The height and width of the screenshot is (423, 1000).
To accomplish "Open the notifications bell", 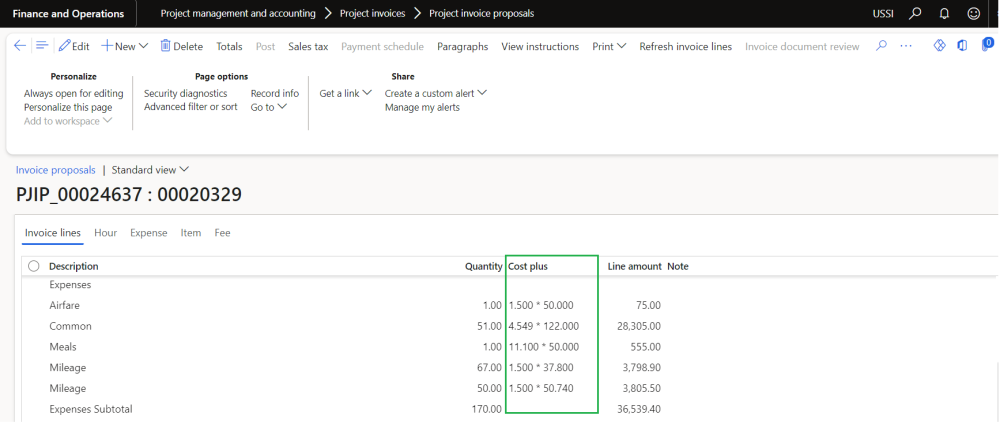I will point(944,14).
